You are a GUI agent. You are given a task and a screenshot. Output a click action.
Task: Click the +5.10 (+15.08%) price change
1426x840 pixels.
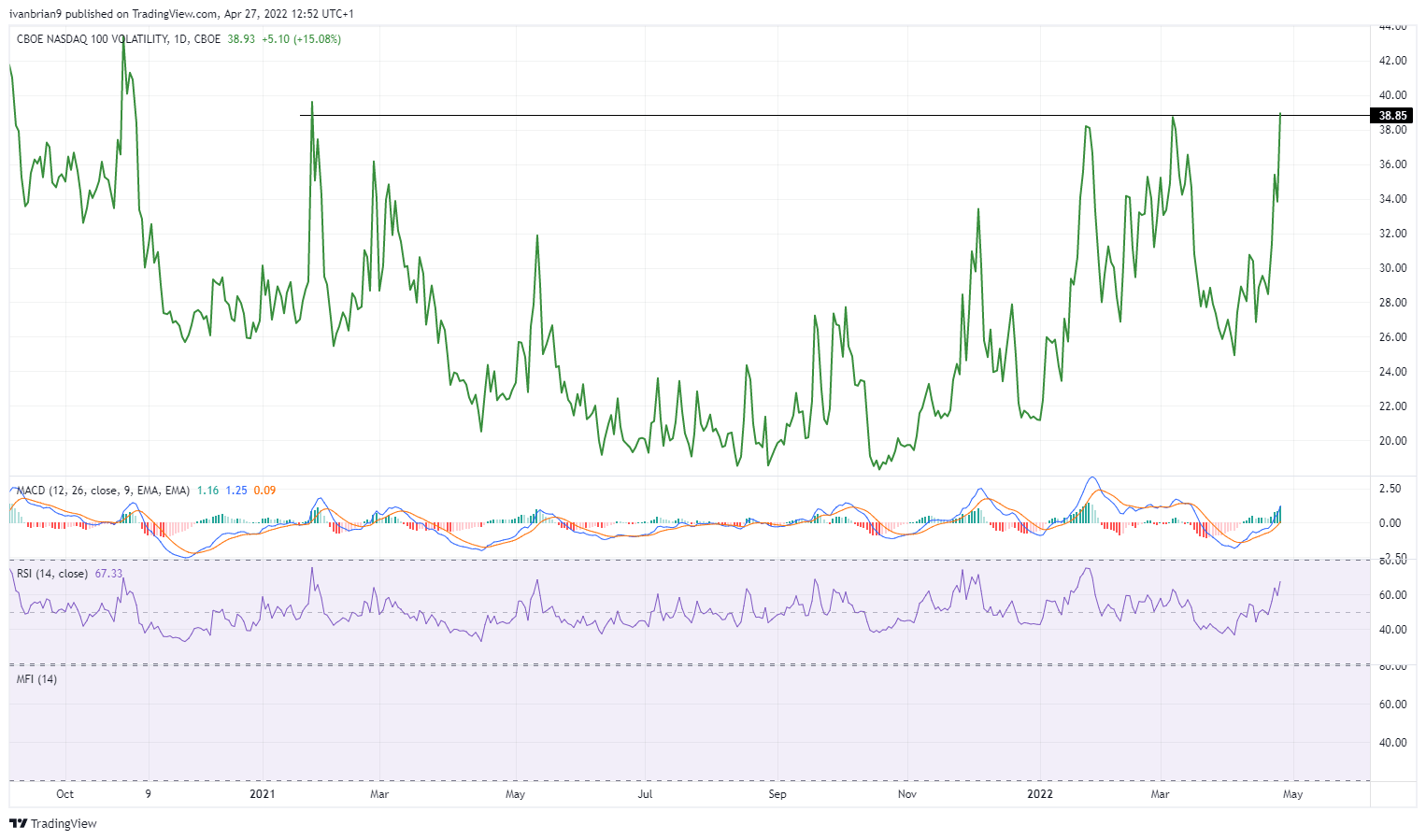[301, 39]
